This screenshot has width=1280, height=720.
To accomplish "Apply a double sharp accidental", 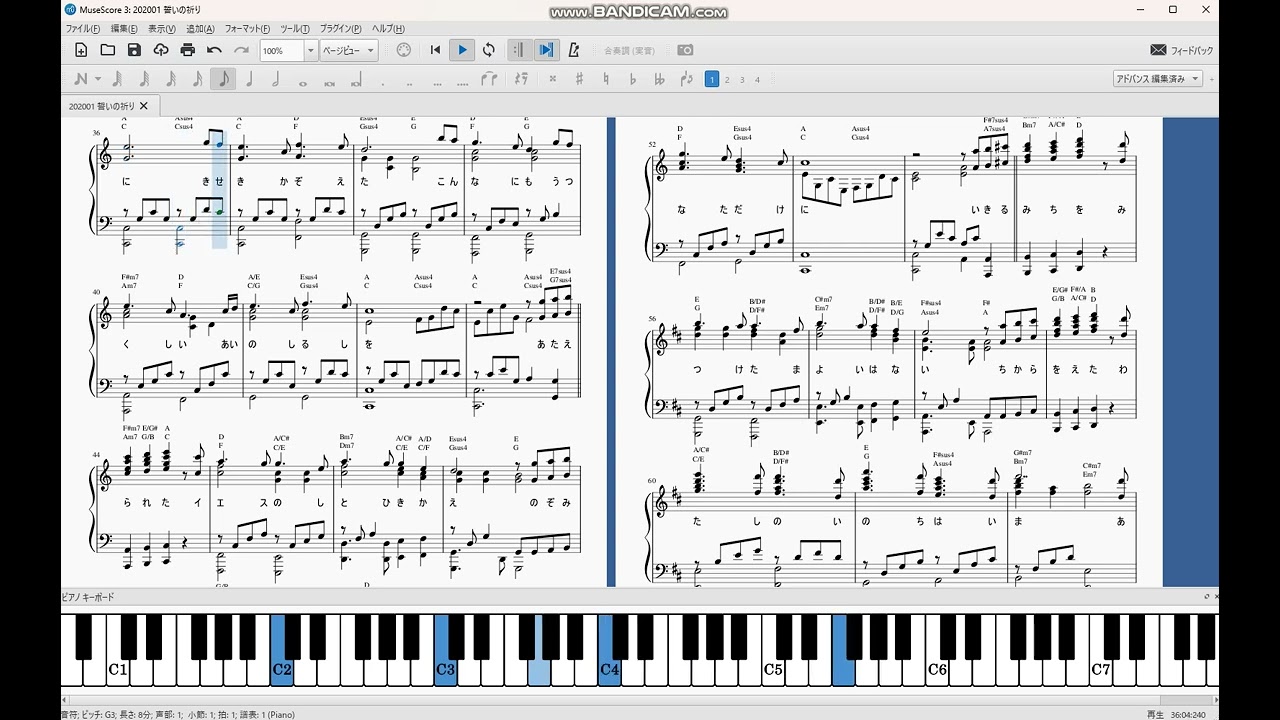I will [552, 79].
